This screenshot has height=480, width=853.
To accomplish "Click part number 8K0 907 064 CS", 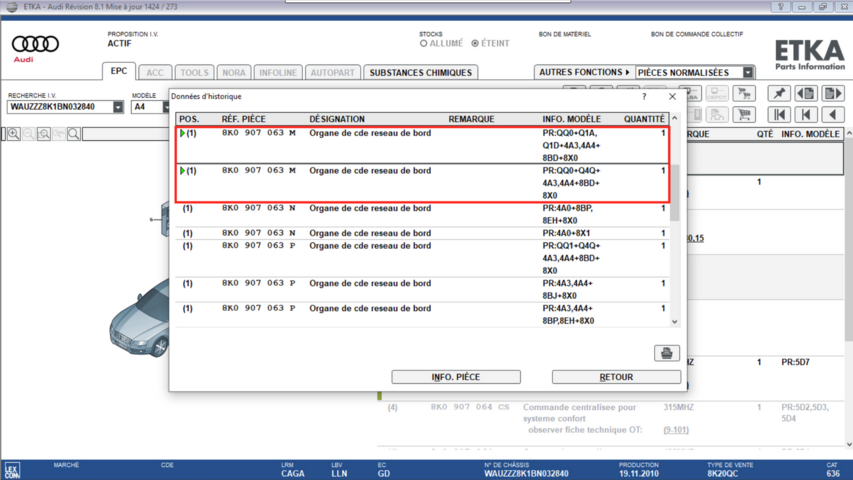I will pos(469,407).
